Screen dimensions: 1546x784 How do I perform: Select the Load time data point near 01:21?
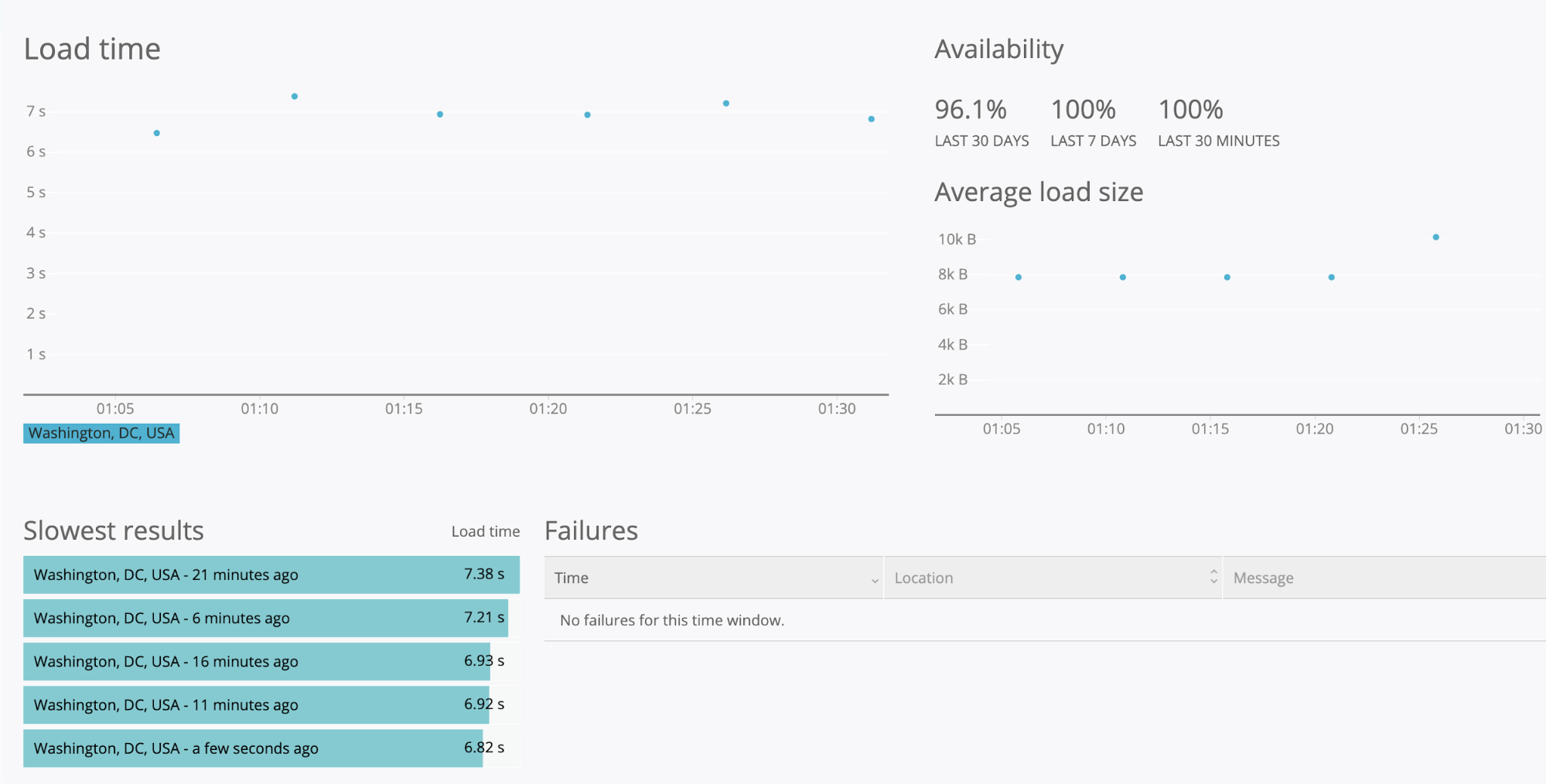(588, 115)
